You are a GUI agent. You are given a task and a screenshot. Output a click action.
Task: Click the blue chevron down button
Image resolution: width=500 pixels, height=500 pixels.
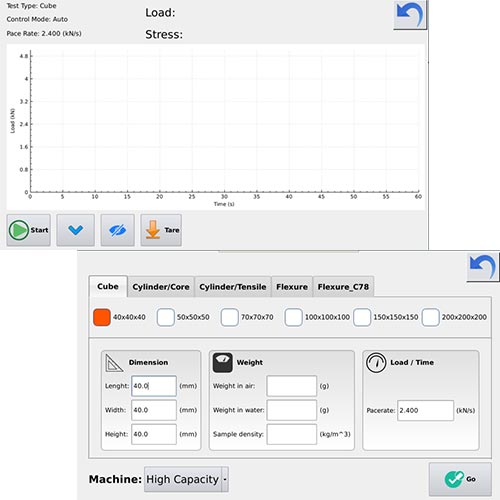pyautogui.click(x=75, y=230)
